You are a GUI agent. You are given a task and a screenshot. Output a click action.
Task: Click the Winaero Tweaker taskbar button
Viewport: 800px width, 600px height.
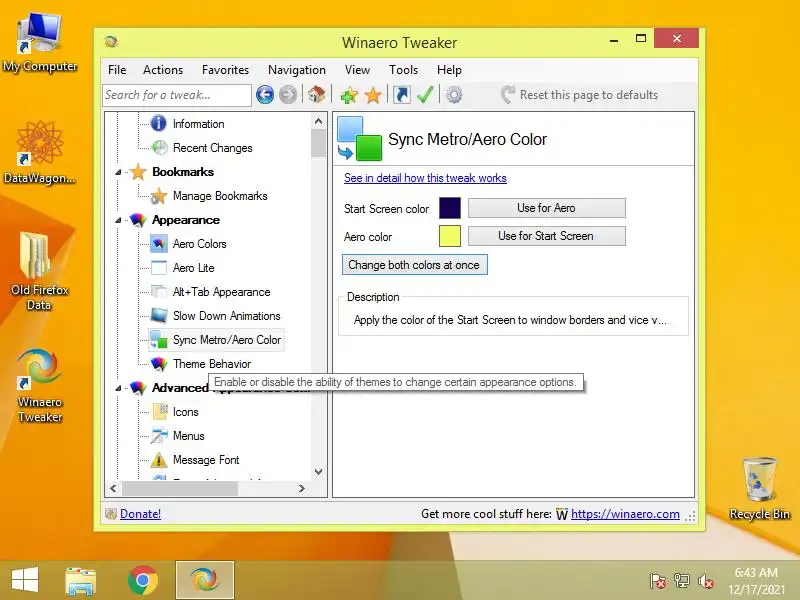205,580
